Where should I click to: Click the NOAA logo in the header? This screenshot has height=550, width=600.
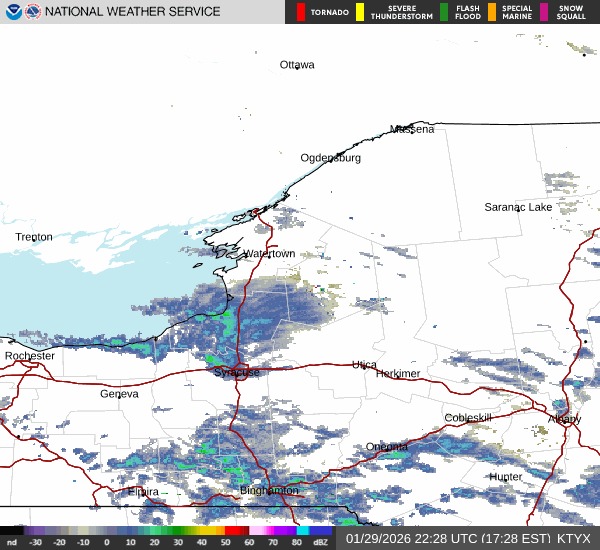click(x=11, y=12)
